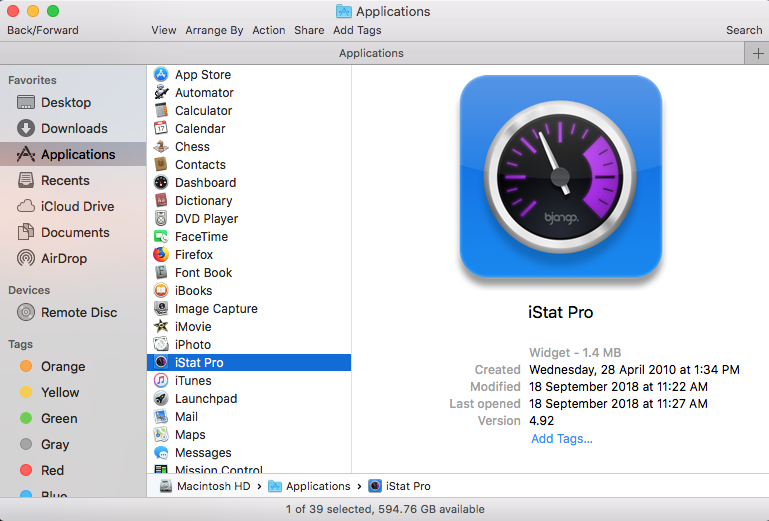
Task: Add a new Finder tab with plus button
Action: click(757, 53)
